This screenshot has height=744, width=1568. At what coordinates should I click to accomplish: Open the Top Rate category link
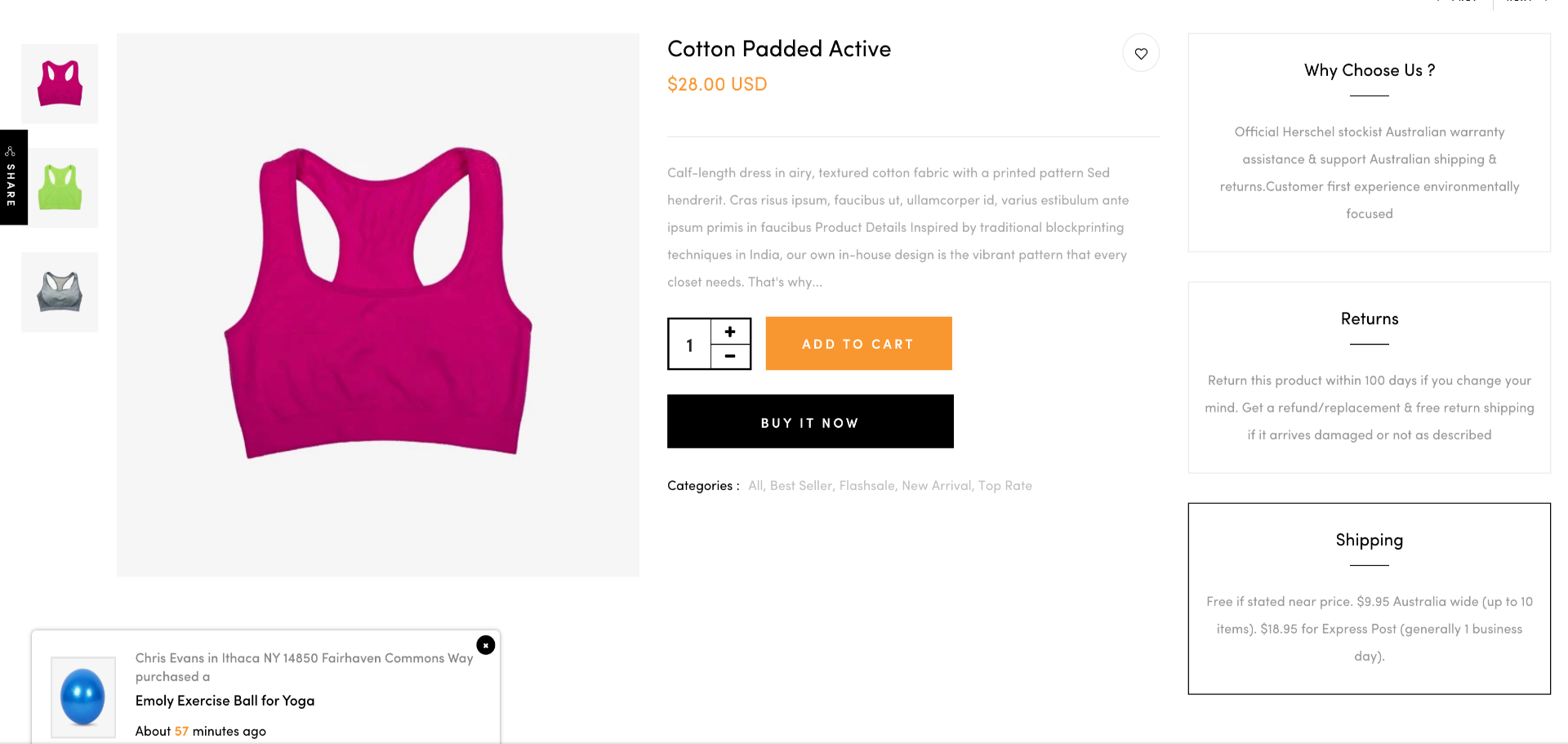[1005, 486]
